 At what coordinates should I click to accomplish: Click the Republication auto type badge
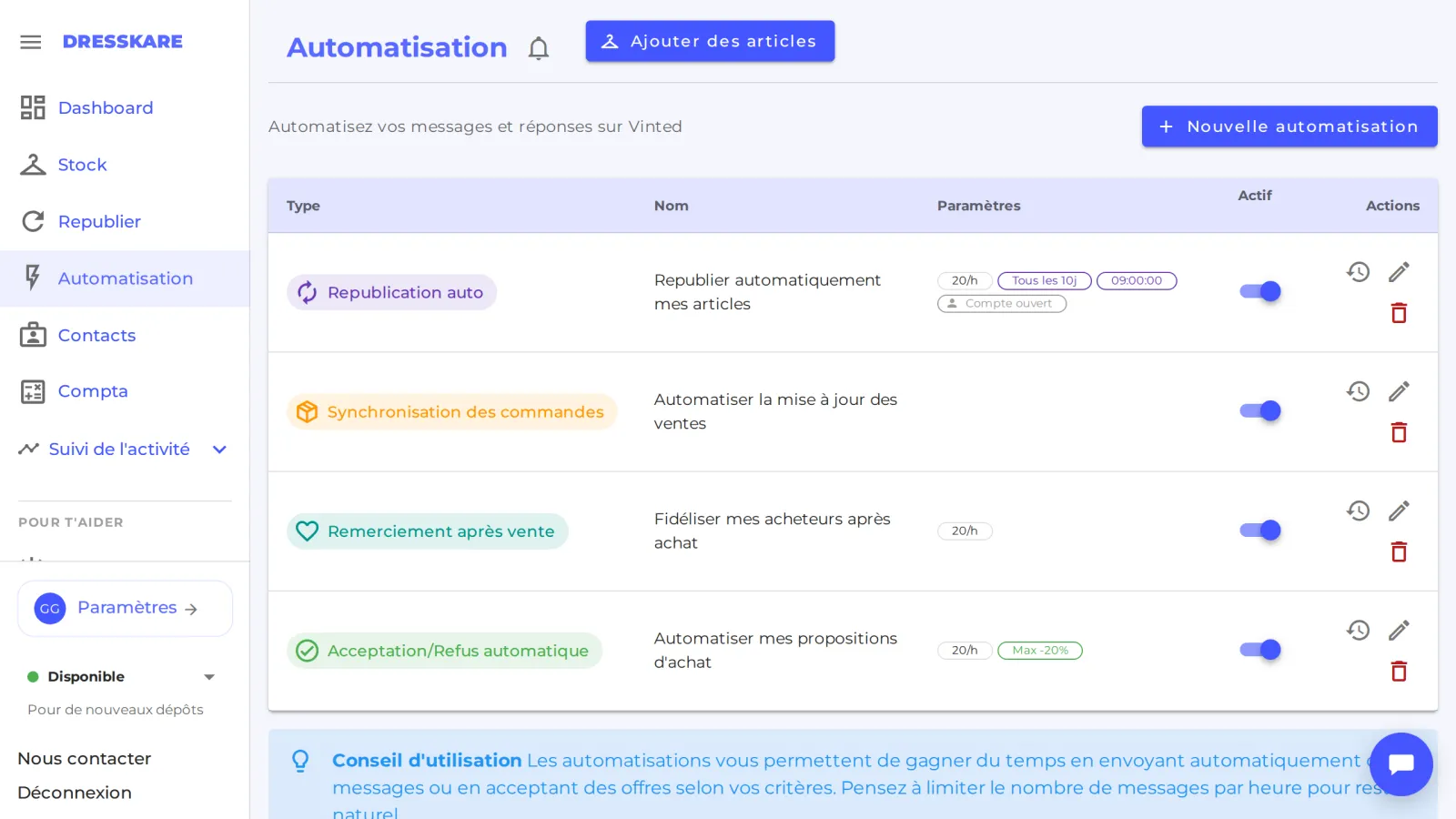(391, 292)
